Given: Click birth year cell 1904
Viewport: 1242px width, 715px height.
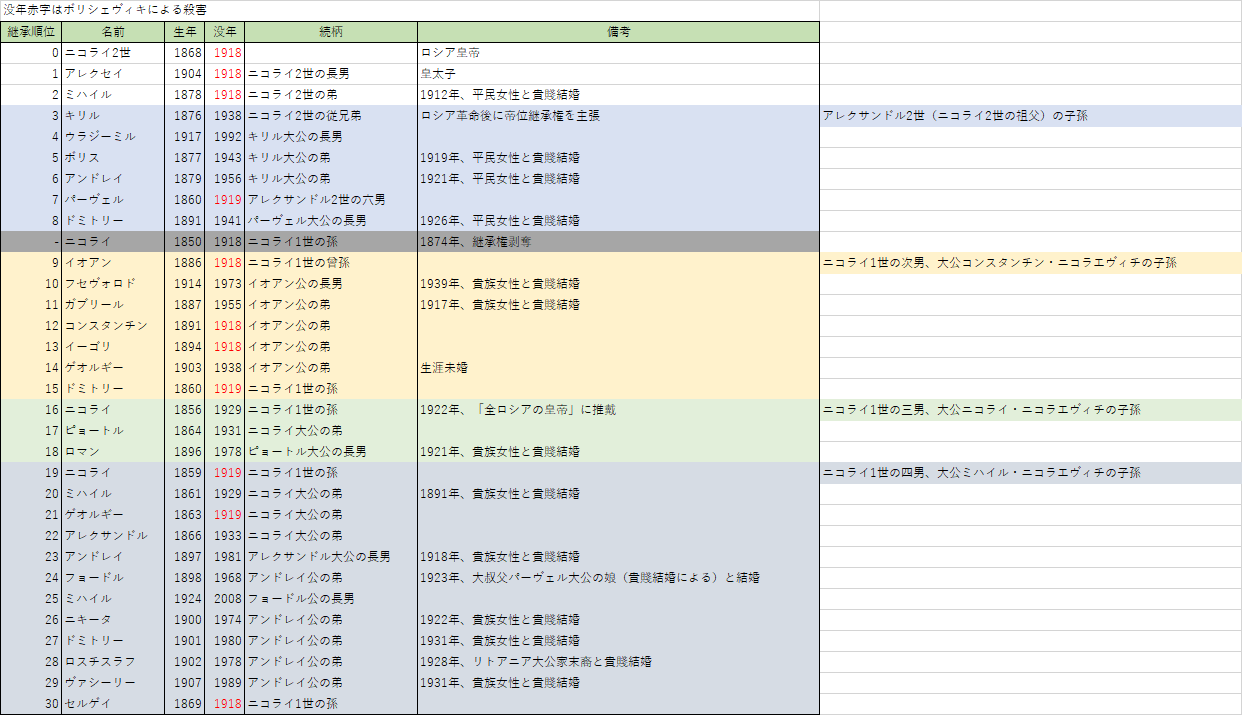Looking at the screenshot, I should tap(185, 74).
